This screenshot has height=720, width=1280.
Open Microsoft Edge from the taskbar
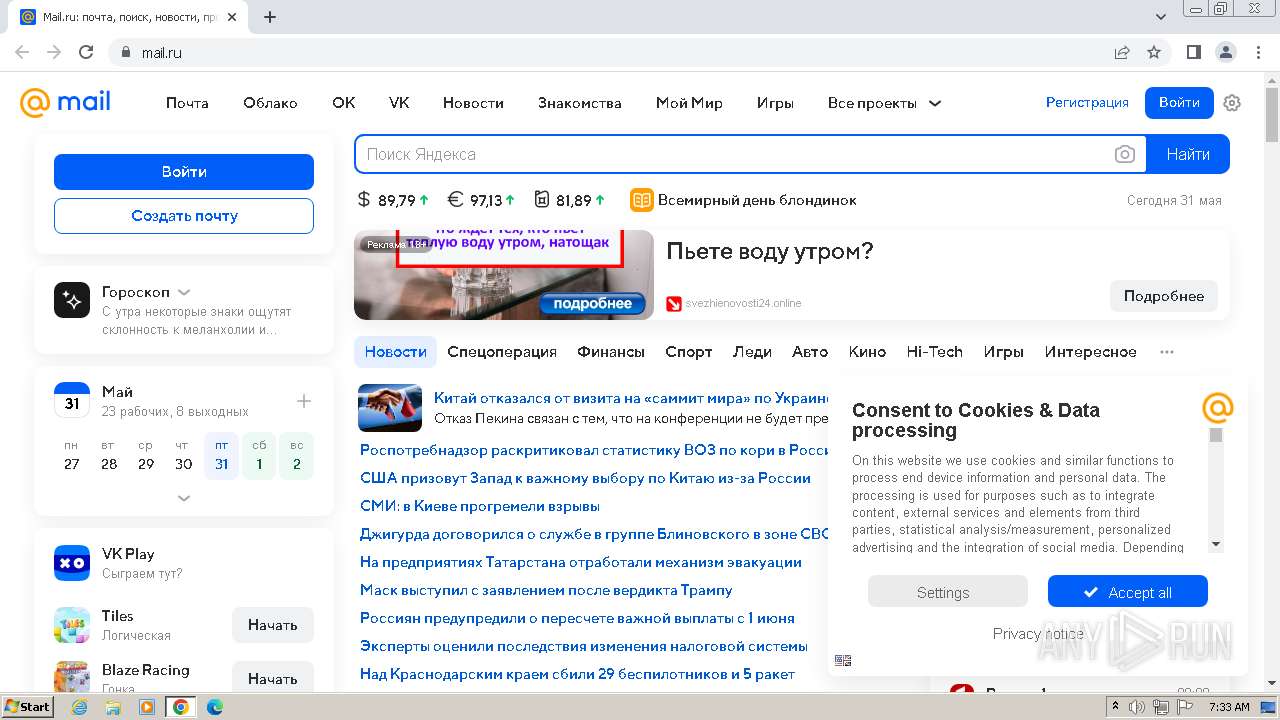tap(215, 707)
